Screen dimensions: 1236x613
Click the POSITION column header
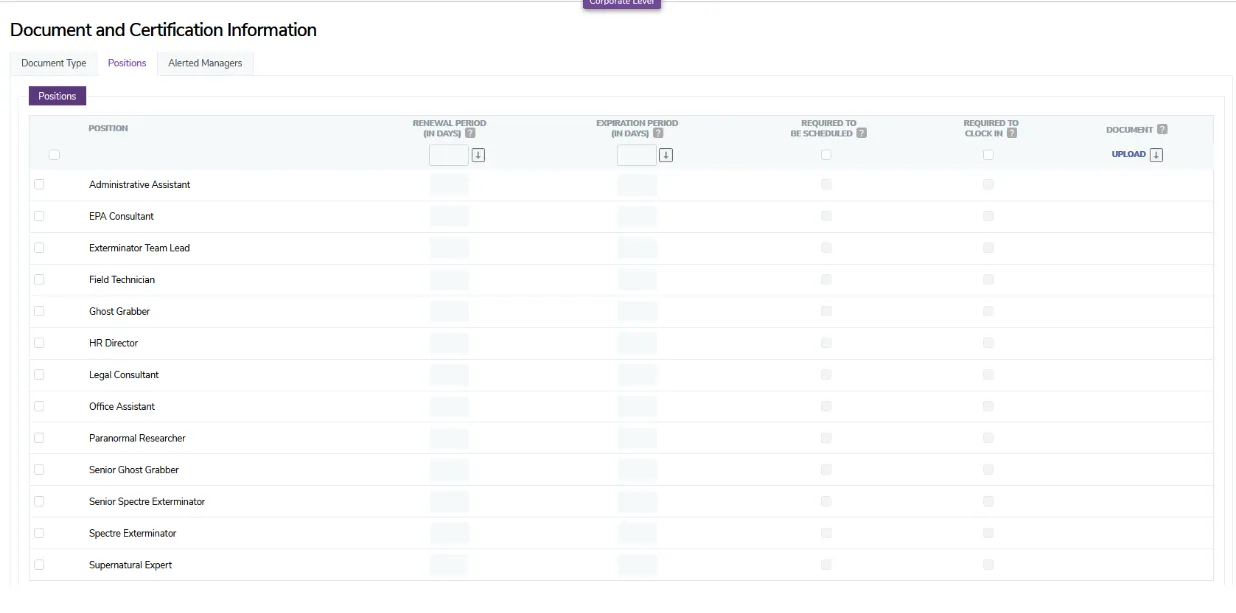[x=108, y=128]
